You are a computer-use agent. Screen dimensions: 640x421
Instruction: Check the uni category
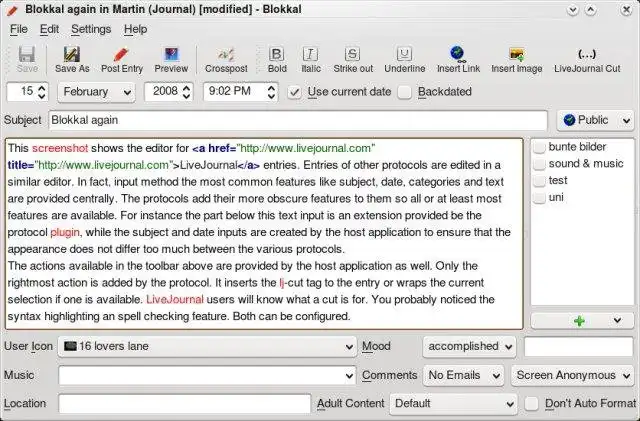539,197
